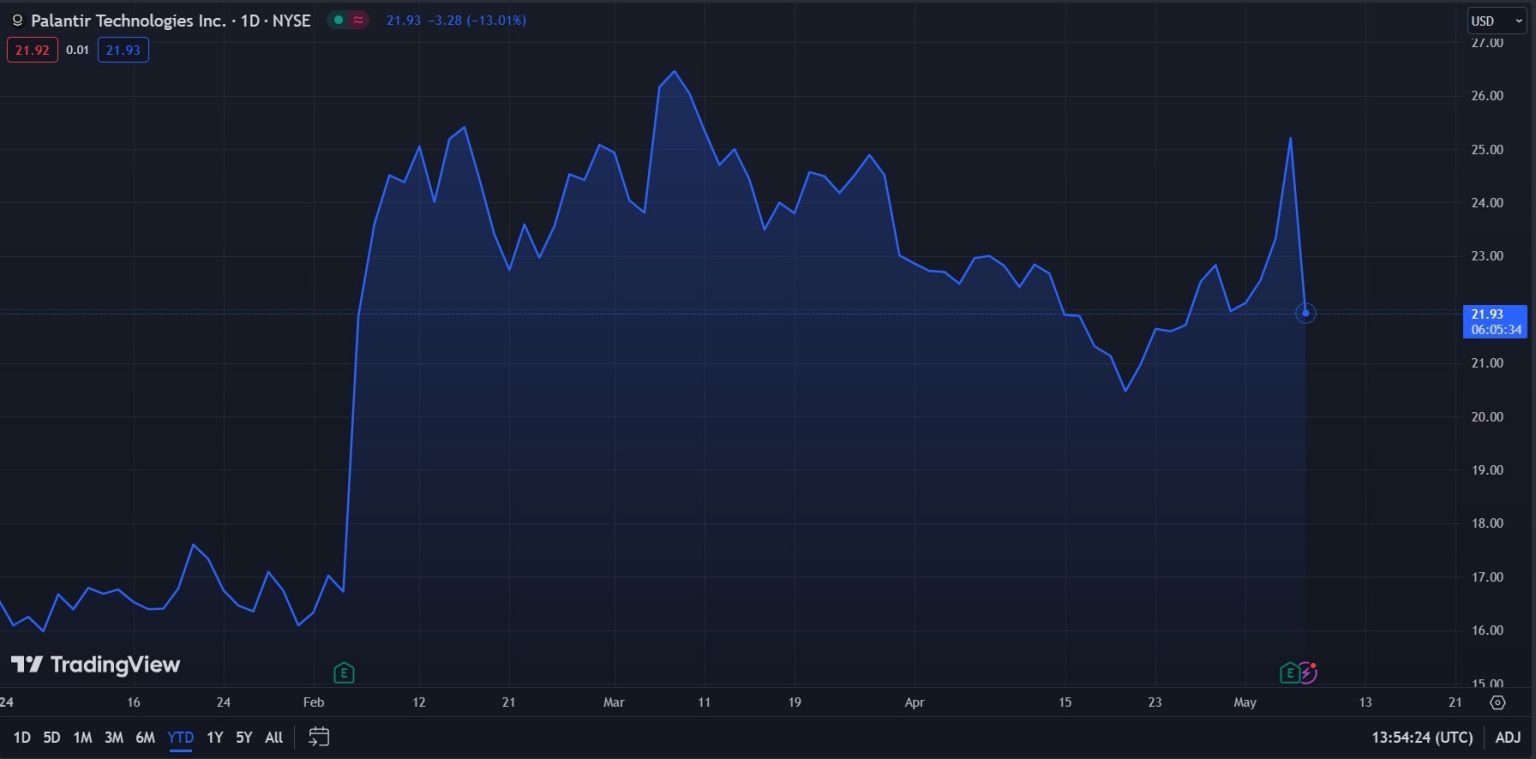This screenshot has width=1536, height=759.
Task: Open chart settings gear icon
Action: (1497, 702)
